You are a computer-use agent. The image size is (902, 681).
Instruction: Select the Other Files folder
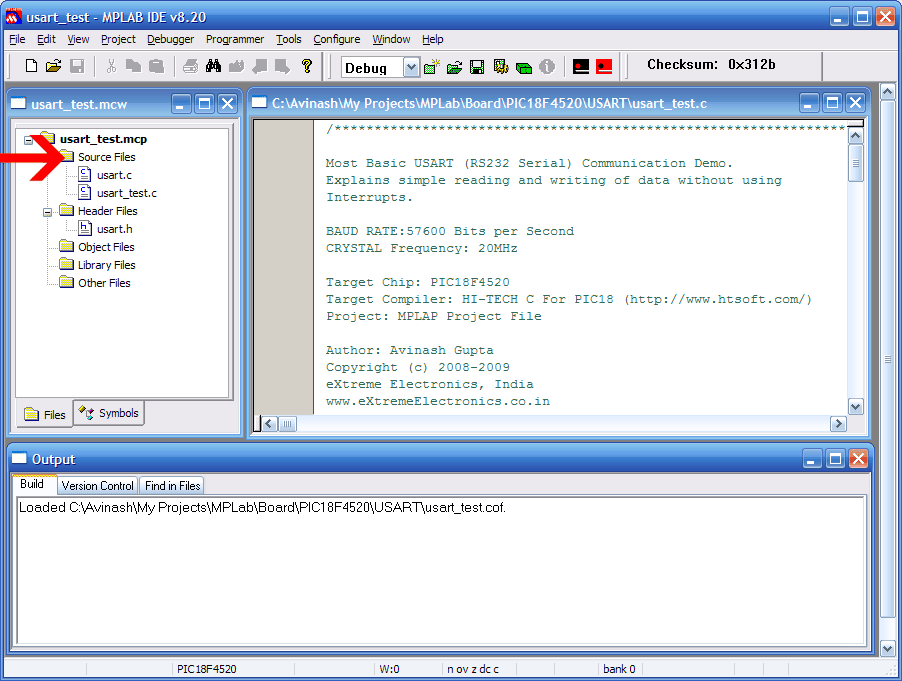coord(104,283)
